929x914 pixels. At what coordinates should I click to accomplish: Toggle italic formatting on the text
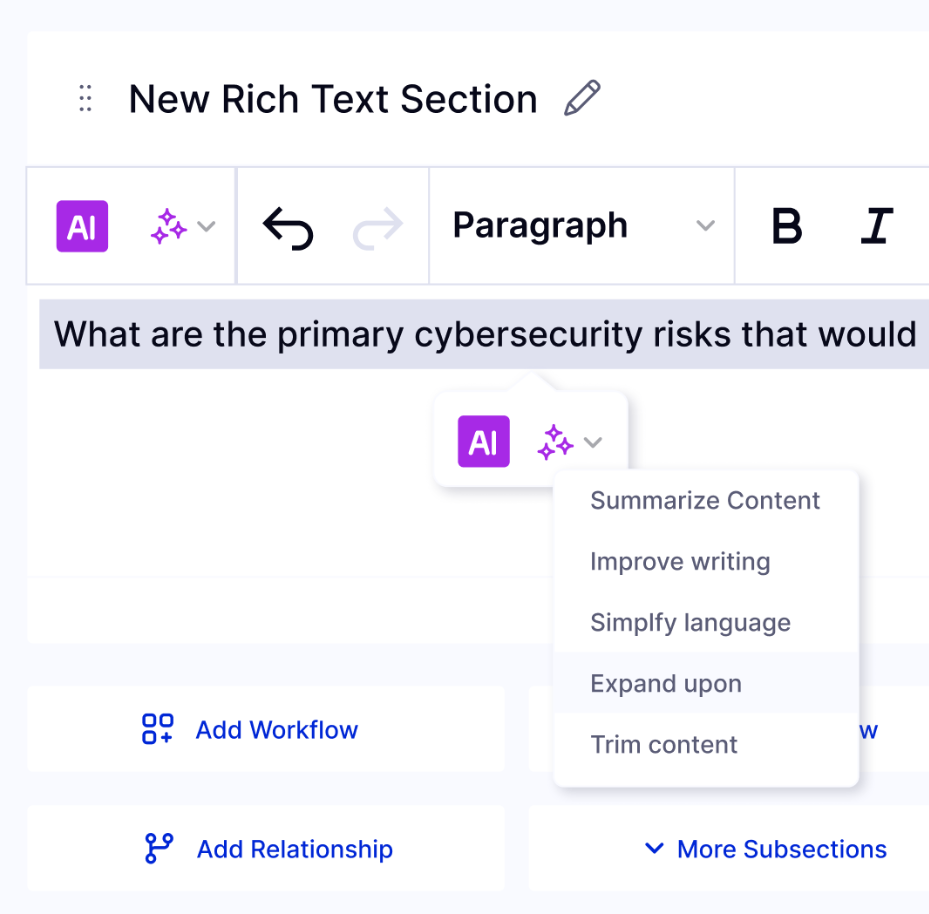click(876, 225)
